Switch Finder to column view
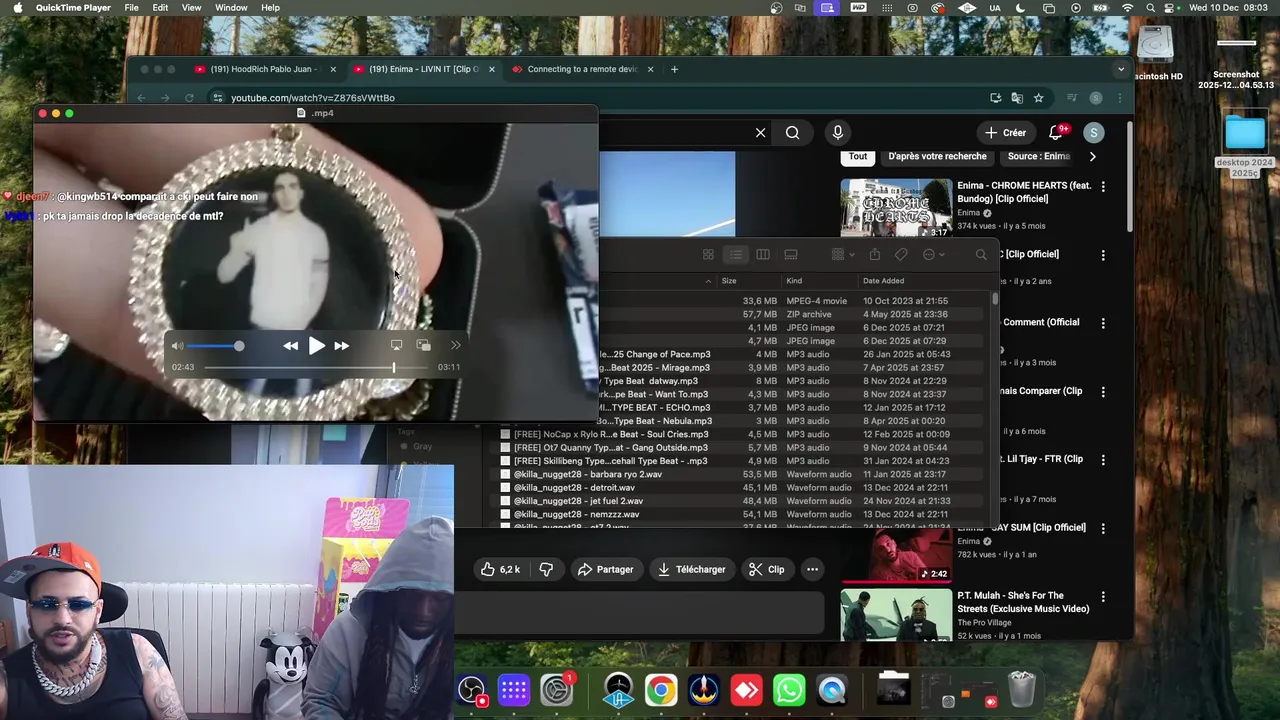Screen dimensions: 1280x720 (763, 255)
